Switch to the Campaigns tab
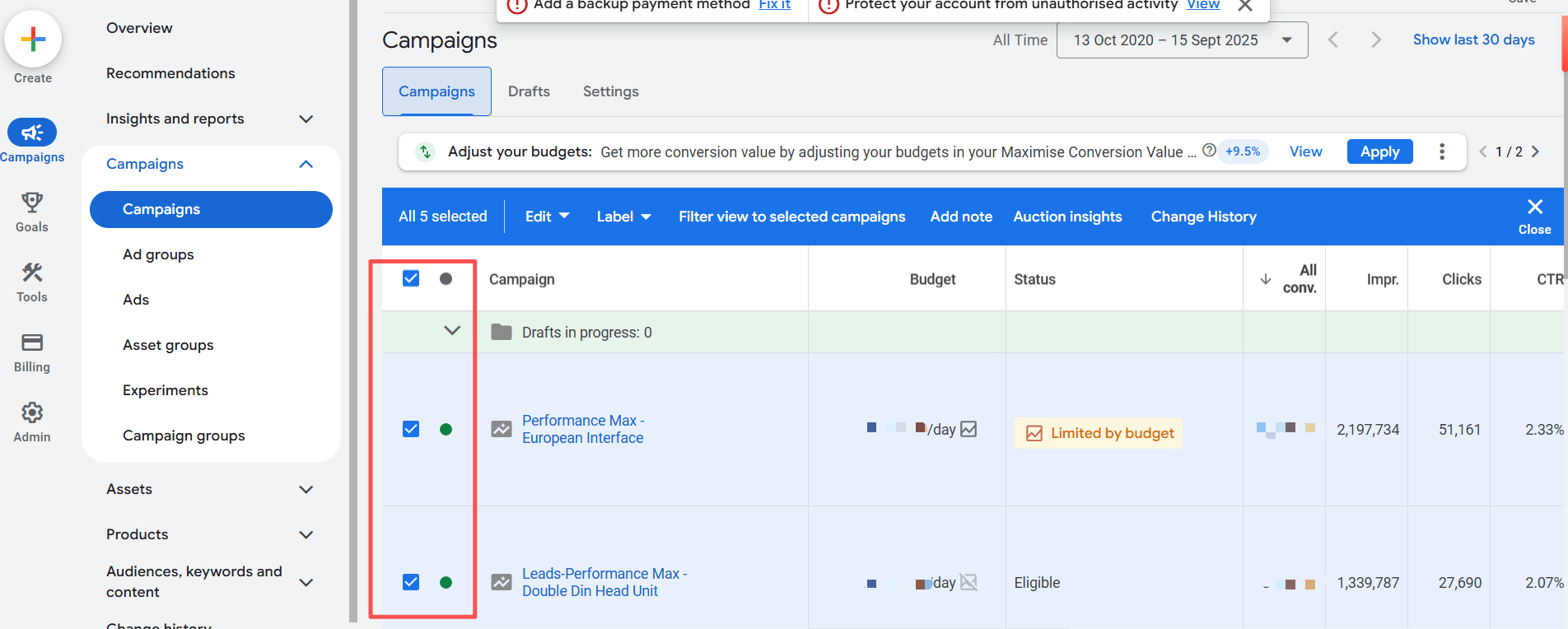1568x629 pixels. [436, 91]
